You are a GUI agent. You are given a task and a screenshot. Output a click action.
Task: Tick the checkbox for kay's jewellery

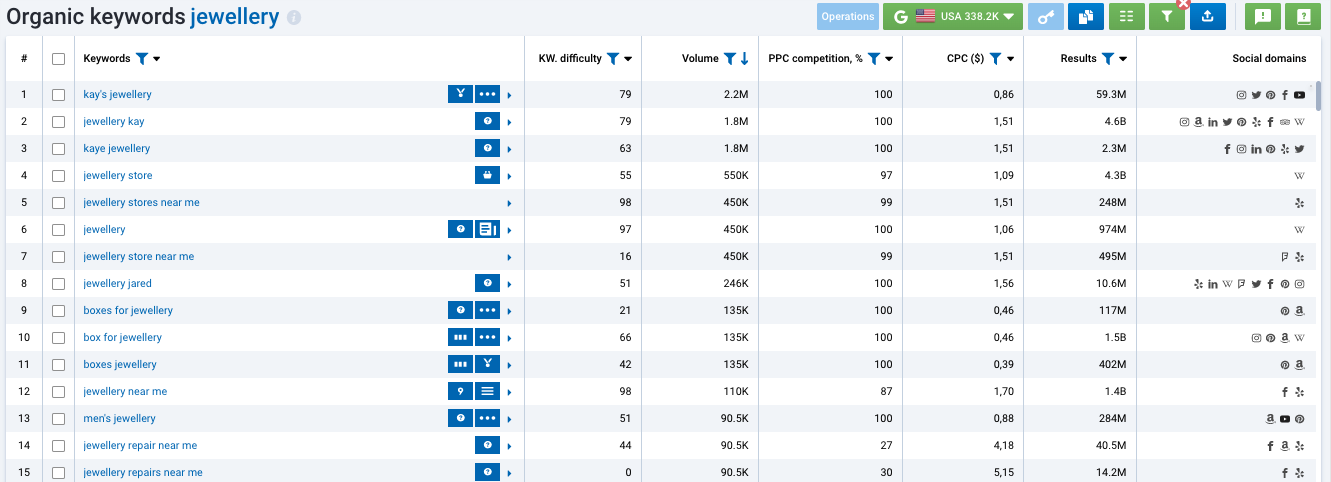click(58, 94)
